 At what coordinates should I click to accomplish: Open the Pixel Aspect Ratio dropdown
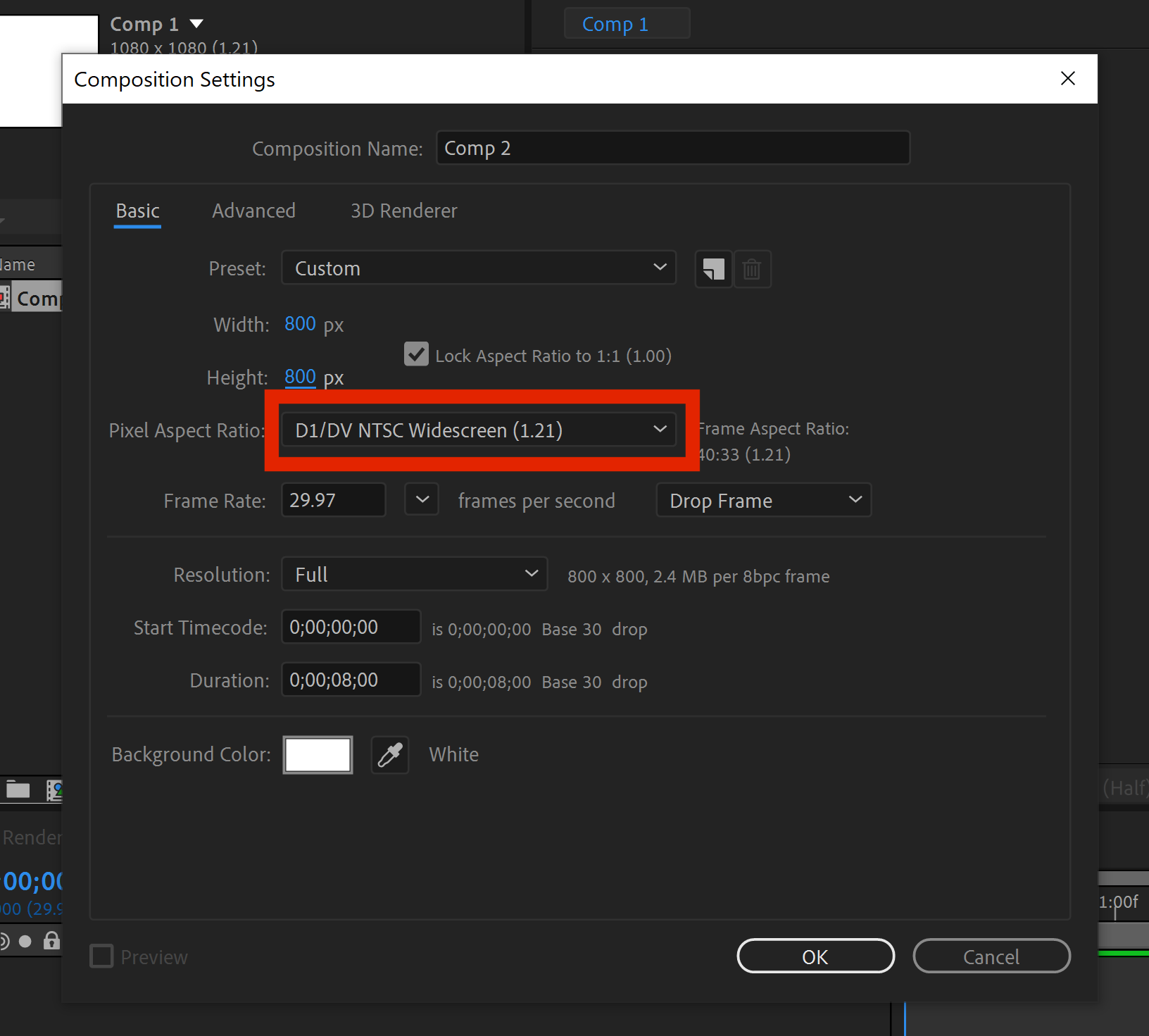click(479, 430)
